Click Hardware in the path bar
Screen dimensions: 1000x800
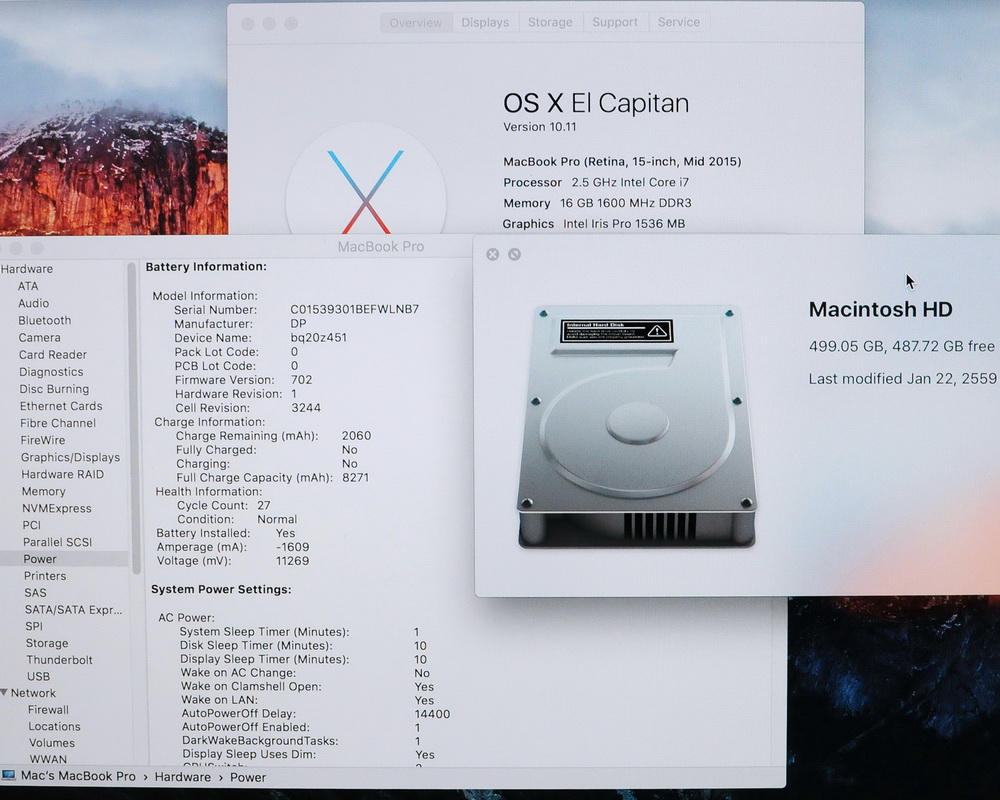[x=183, y=777]
